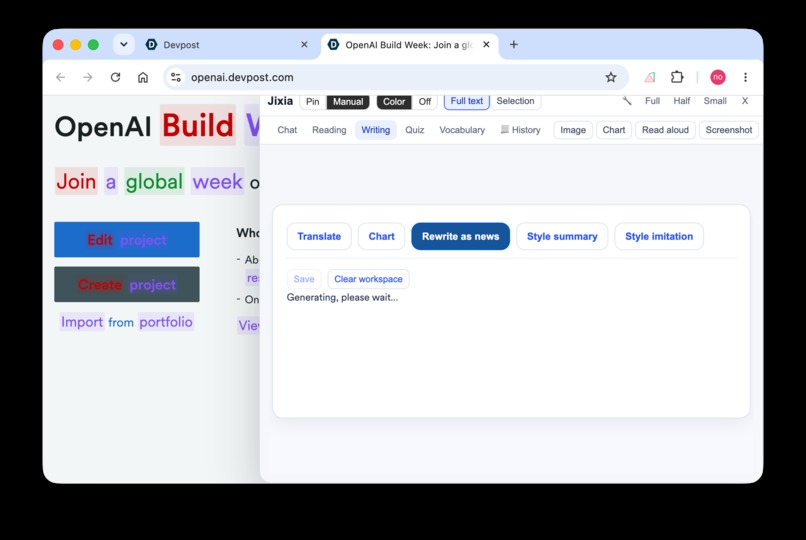Select the OpenAI Build Week browser tab
This screenshot has height=540, width=806.
click(x=410, y=45)
